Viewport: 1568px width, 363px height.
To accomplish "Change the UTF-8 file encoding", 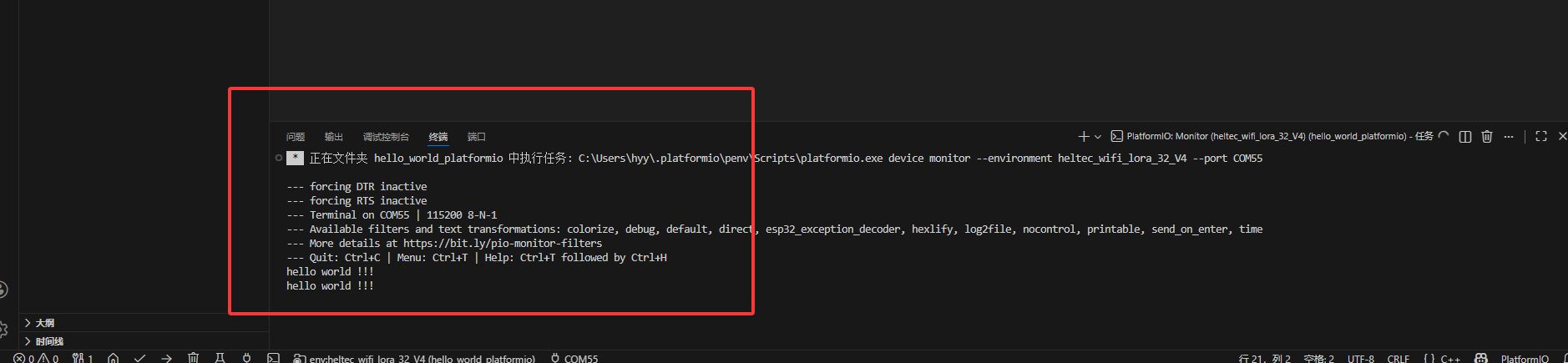I will 1360,359.
